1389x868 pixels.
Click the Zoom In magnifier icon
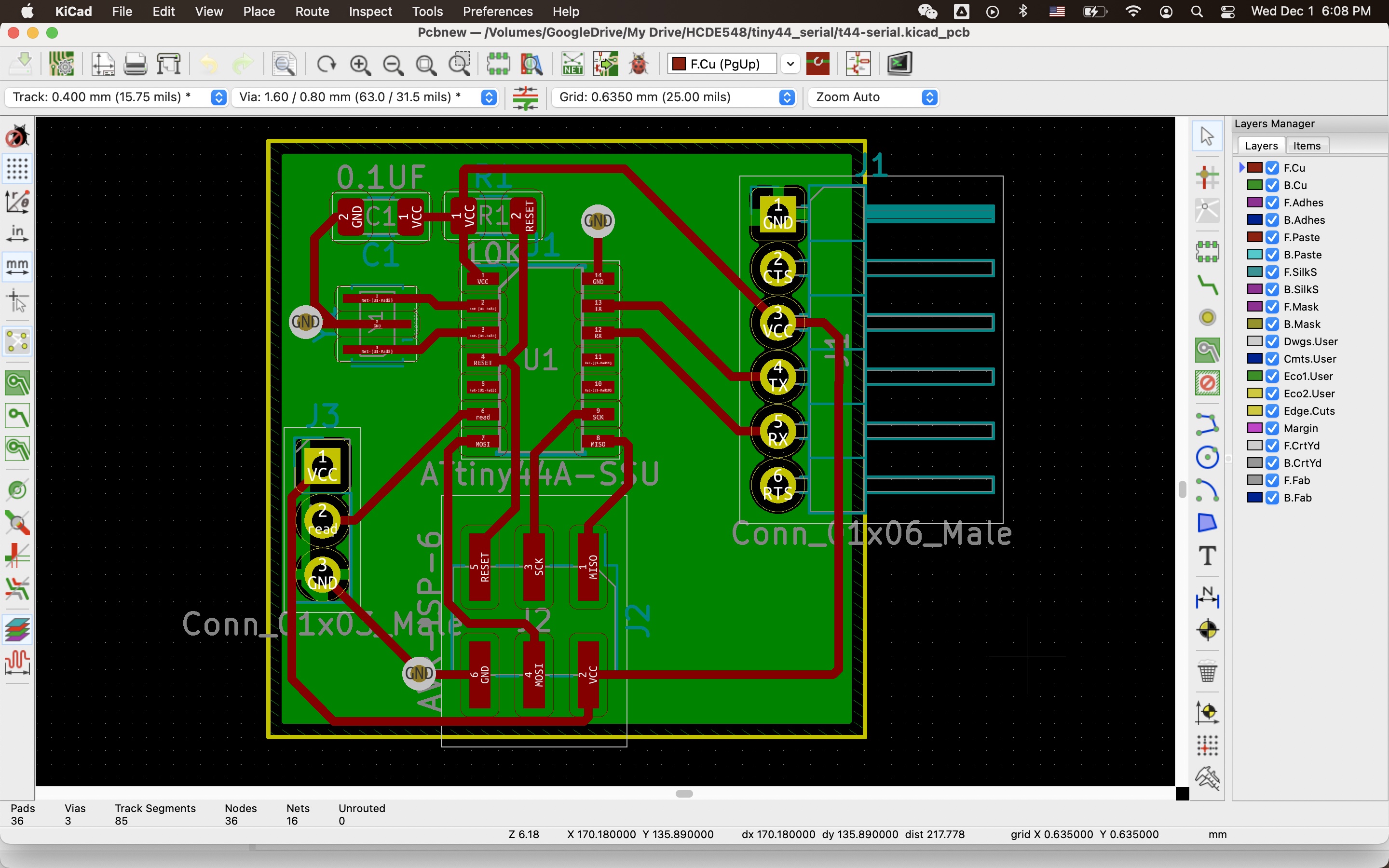click(360, 64)
